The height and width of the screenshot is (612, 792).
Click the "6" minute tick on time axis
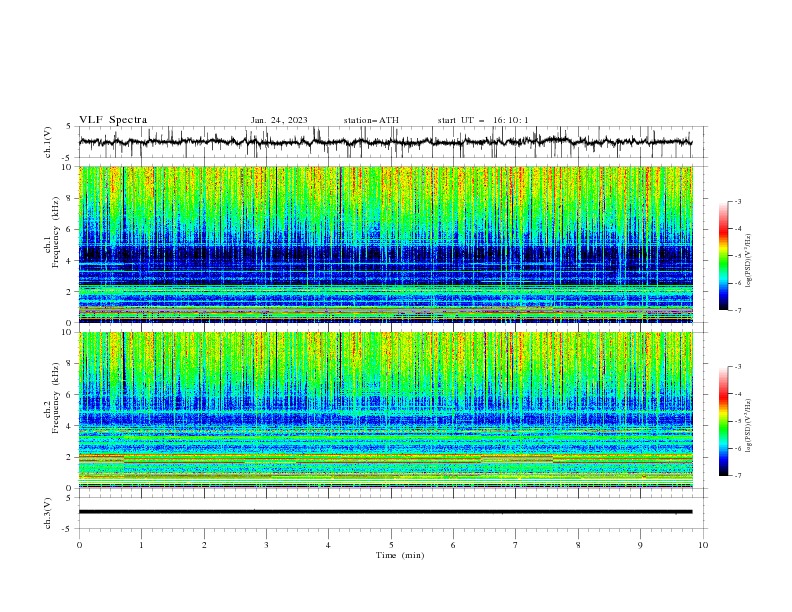click(453, 545)
